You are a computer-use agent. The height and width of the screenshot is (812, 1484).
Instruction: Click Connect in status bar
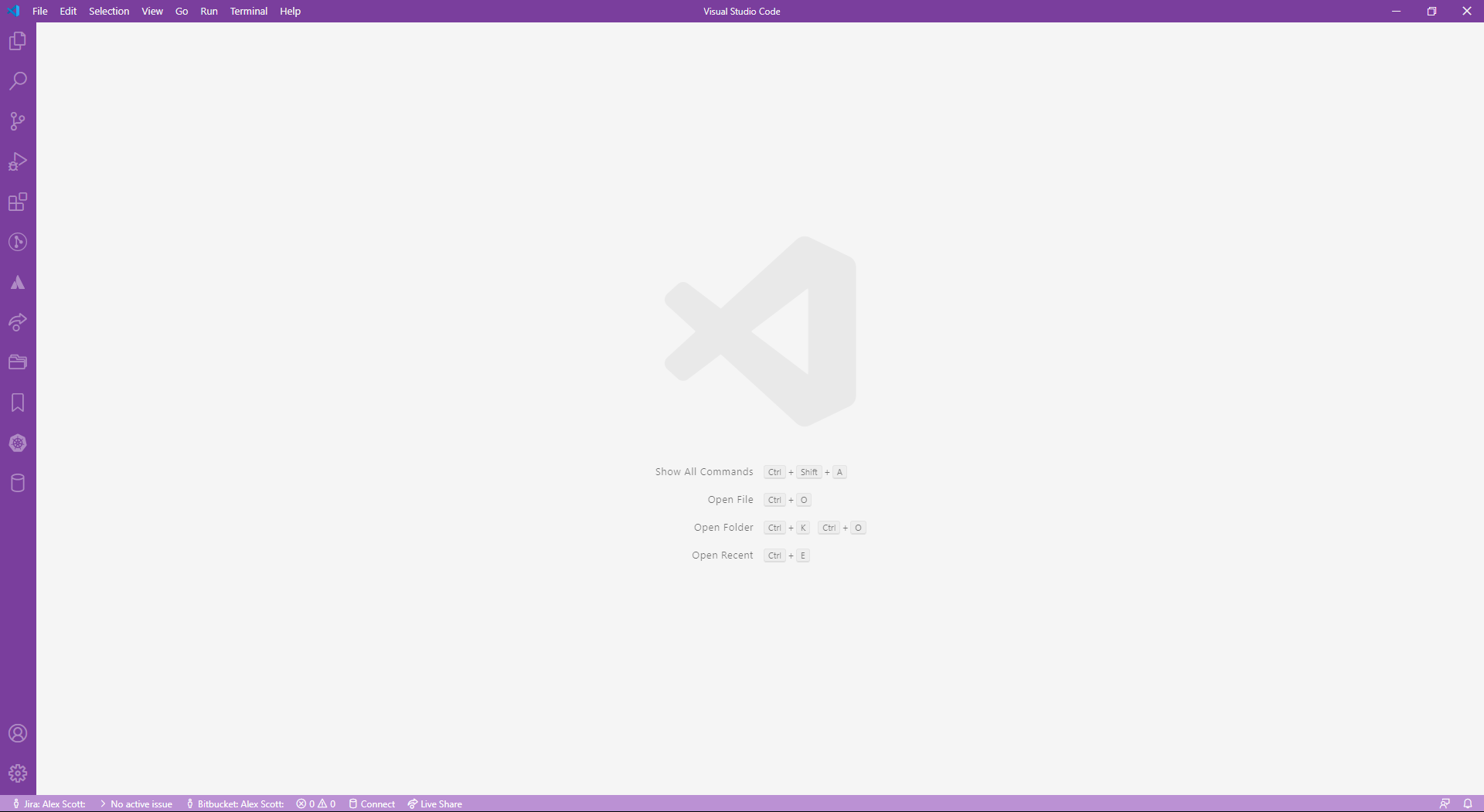point(372,804)
